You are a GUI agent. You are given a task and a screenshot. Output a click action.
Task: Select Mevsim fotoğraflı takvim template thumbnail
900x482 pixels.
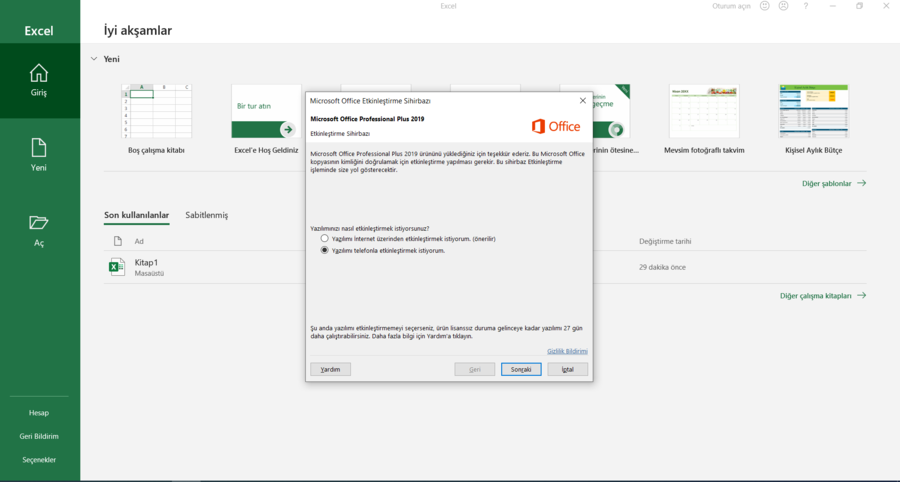tap(704, 111)
